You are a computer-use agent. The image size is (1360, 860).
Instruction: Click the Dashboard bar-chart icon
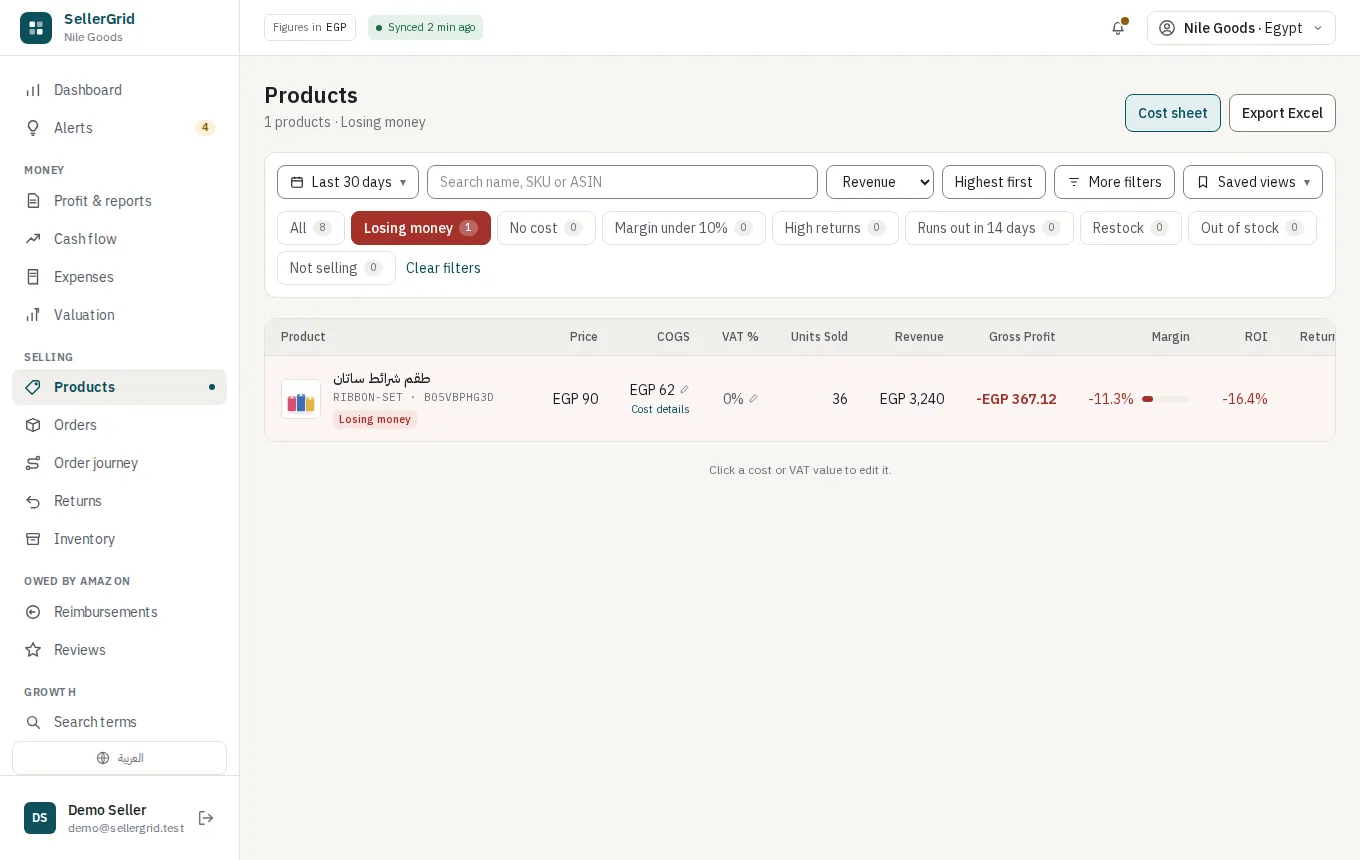tap(33, 90)
